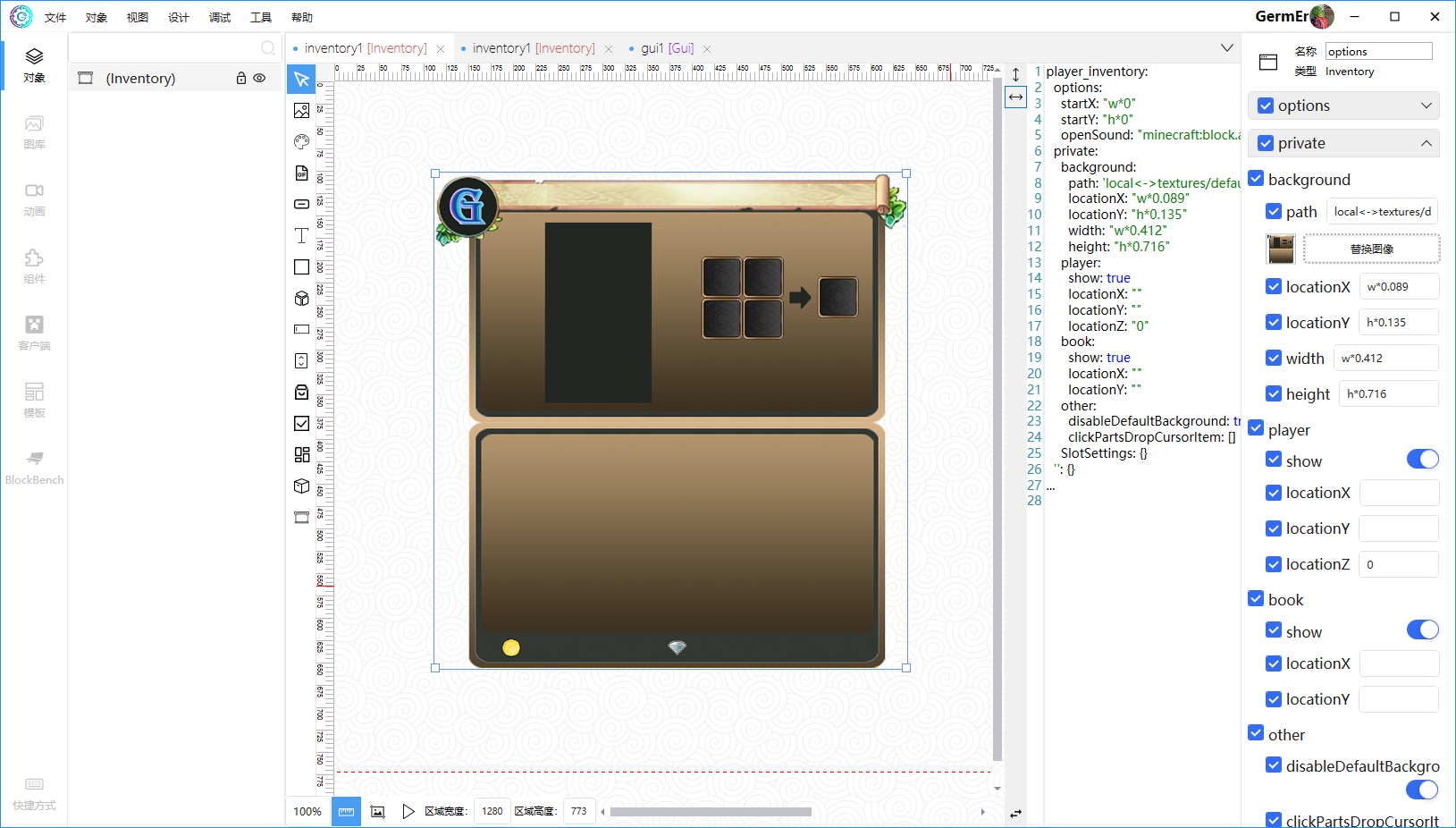
Task: Open the 对象 objects sidebar panel
Action: click(x=34, y=65)
